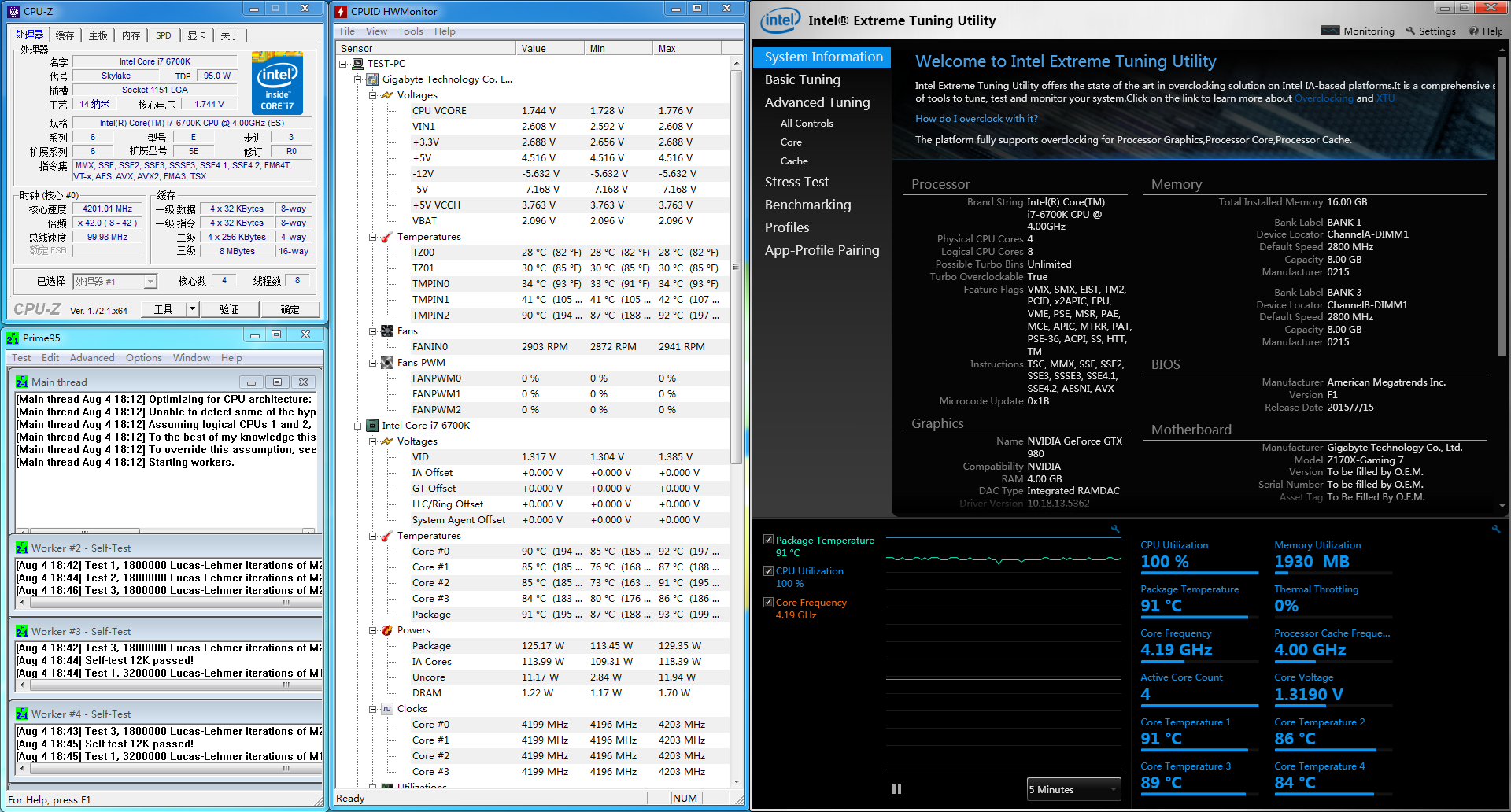Screen dimensions: 1511x812
Task: Collapse the Clocks node
Action: [x=373, y=709]
